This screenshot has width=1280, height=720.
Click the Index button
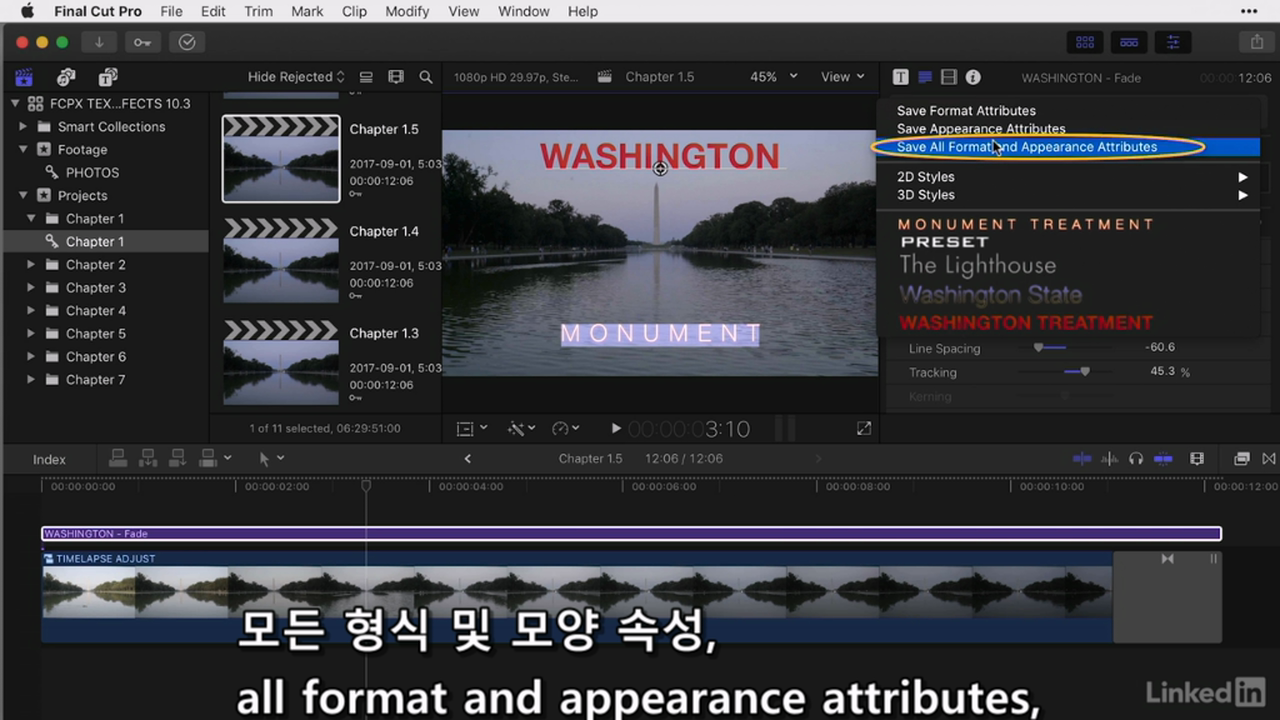point(49,459)
